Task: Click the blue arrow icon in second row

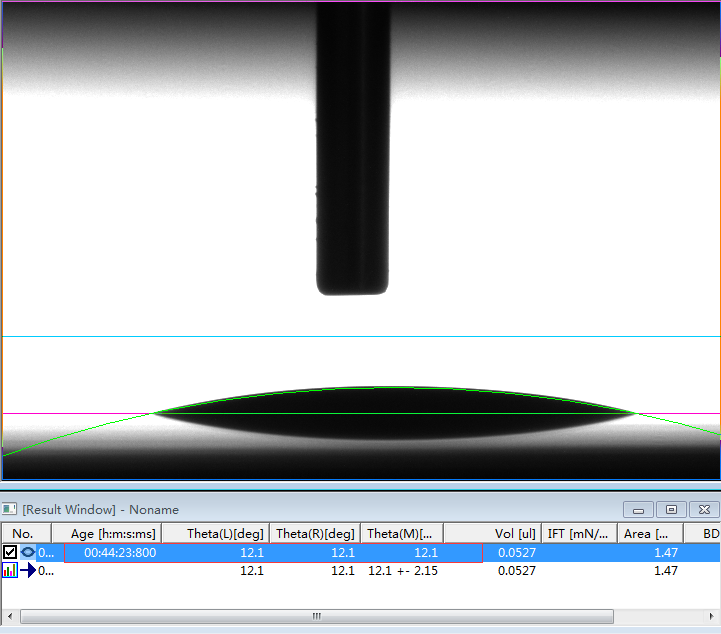Action: 28,571
